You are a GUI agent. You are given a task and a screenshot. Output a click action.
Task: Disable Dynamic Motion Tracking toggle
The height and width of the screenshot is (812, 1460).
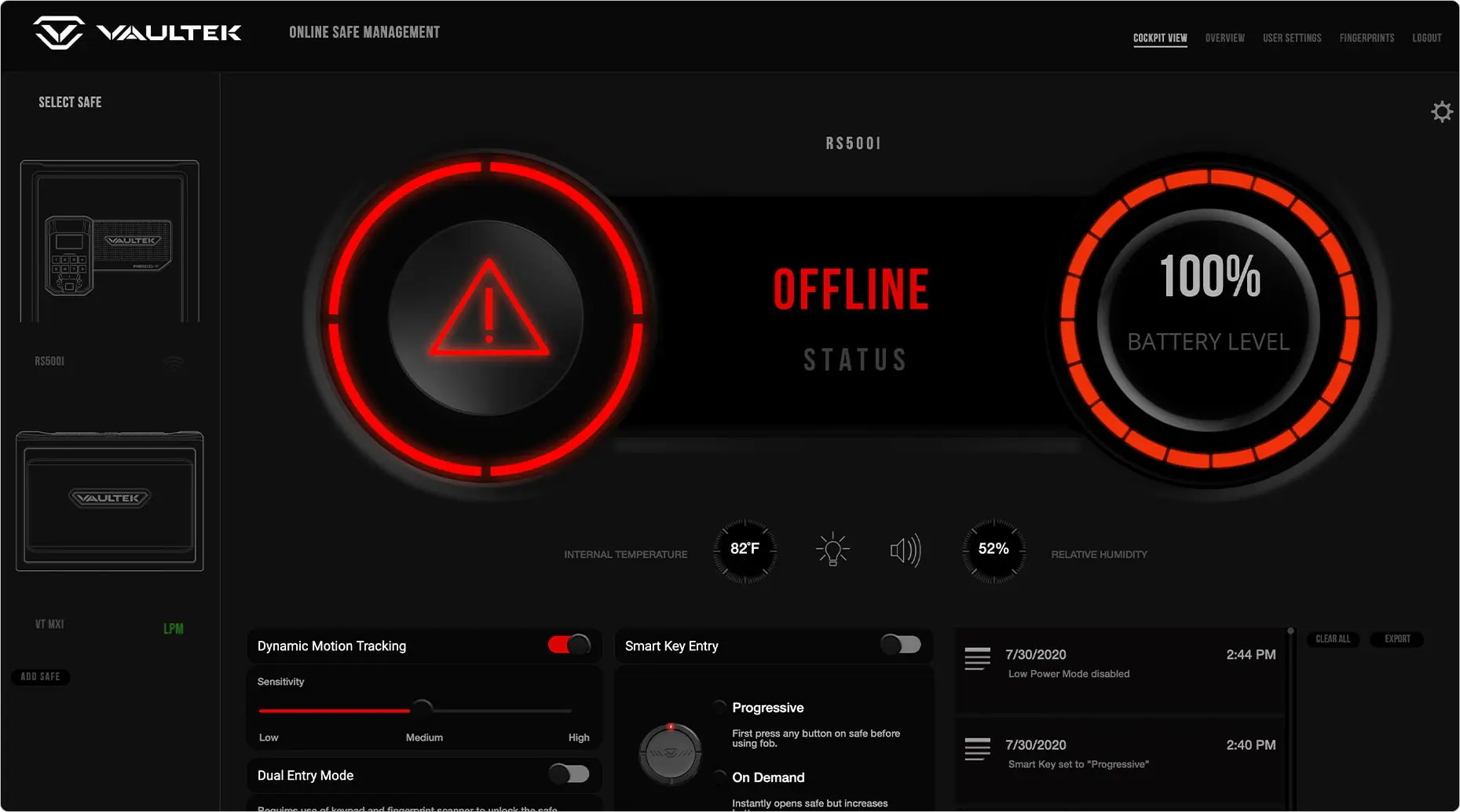point(569,645)
